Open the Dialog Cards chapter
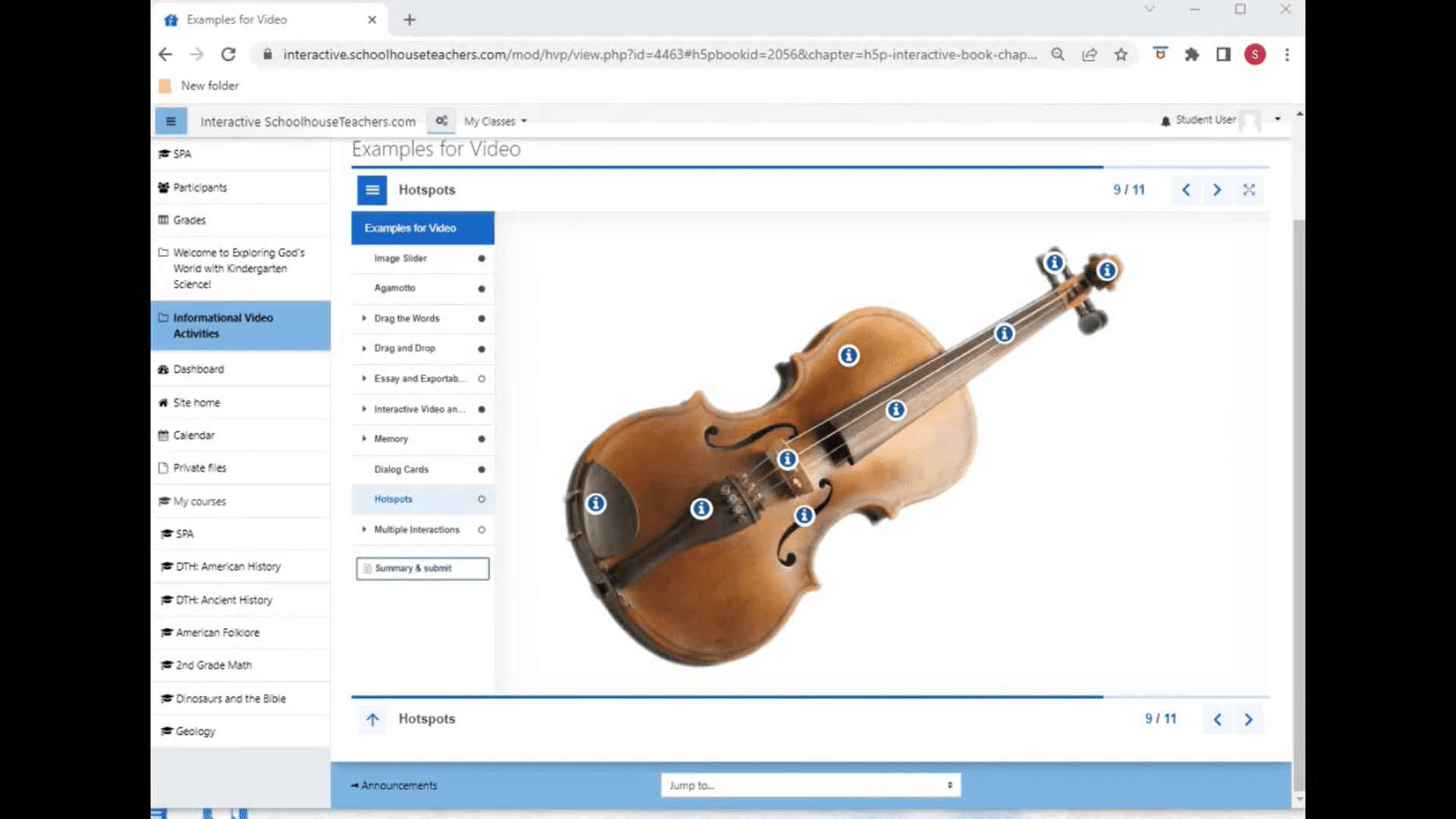Screen dimensions: 1456x819 point(422,469)
